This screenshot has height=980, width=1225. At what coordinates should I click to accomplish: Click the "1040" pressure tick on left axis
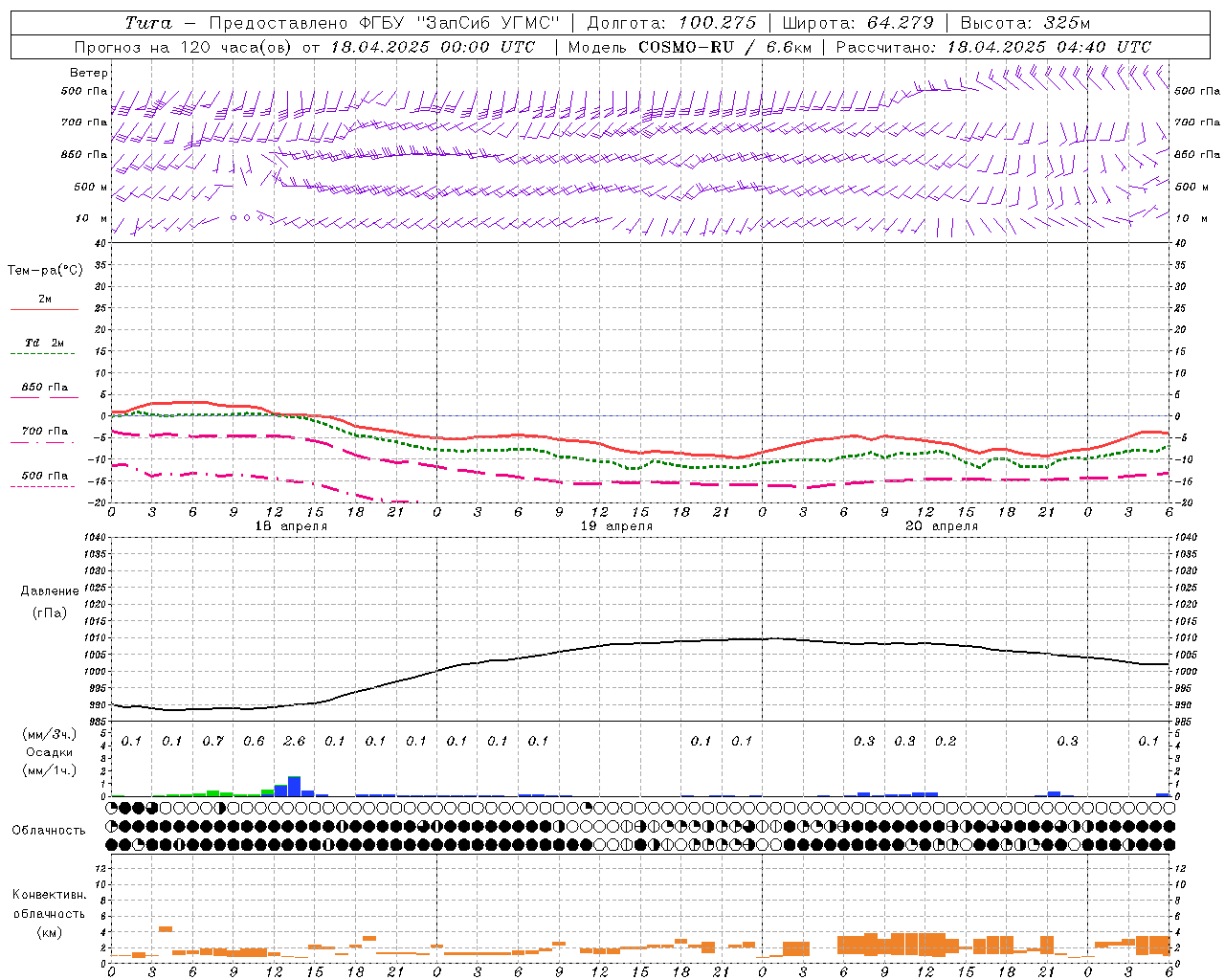click(x=95, y=537)
